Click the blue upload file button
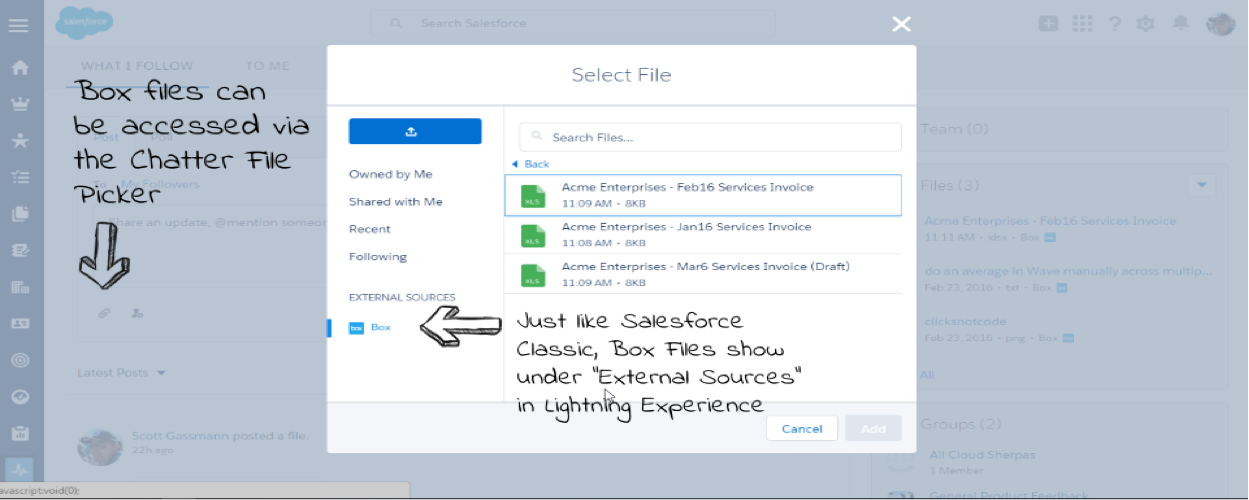This screenshot has height=500, width=1249. point(415,131)
